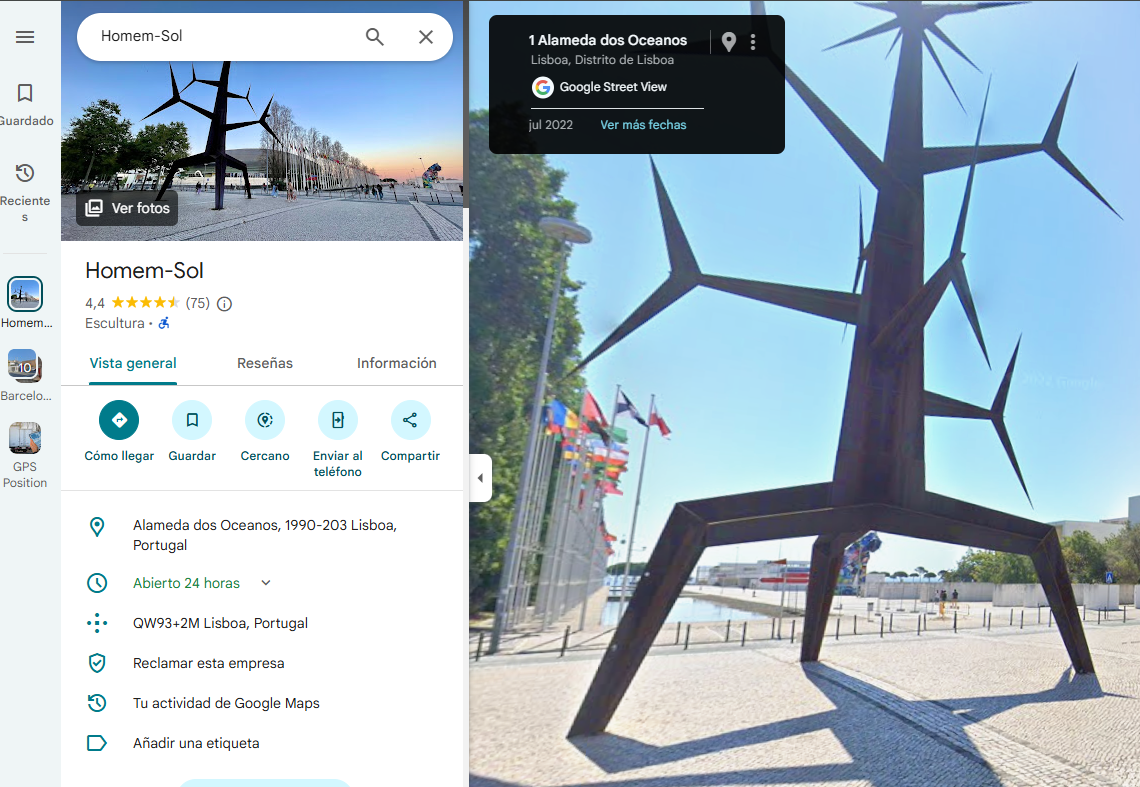Open the Recientes history panel
Image resolution: width=1140 pixels, height=787 pixels.
(x=25, y=191)
